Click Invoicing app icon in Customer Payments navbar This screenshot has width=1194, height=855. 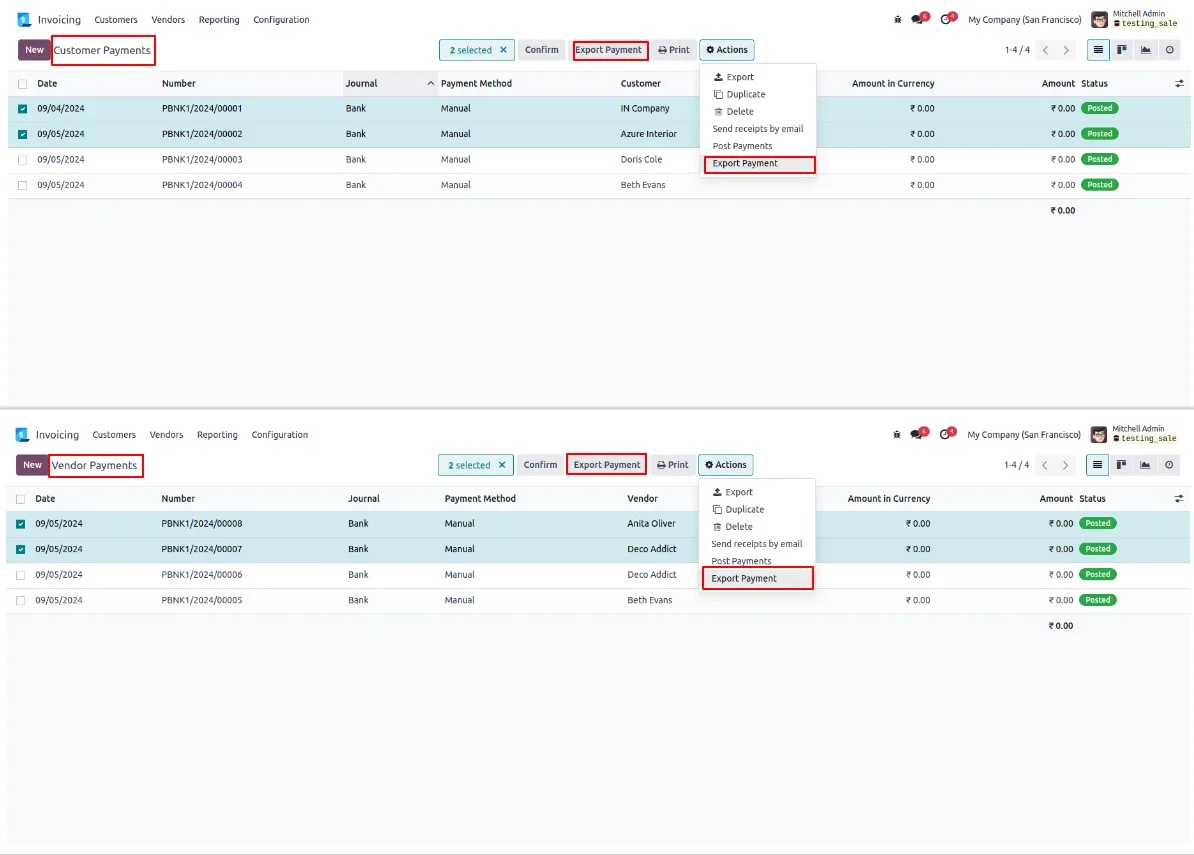[x=24, y=20]
